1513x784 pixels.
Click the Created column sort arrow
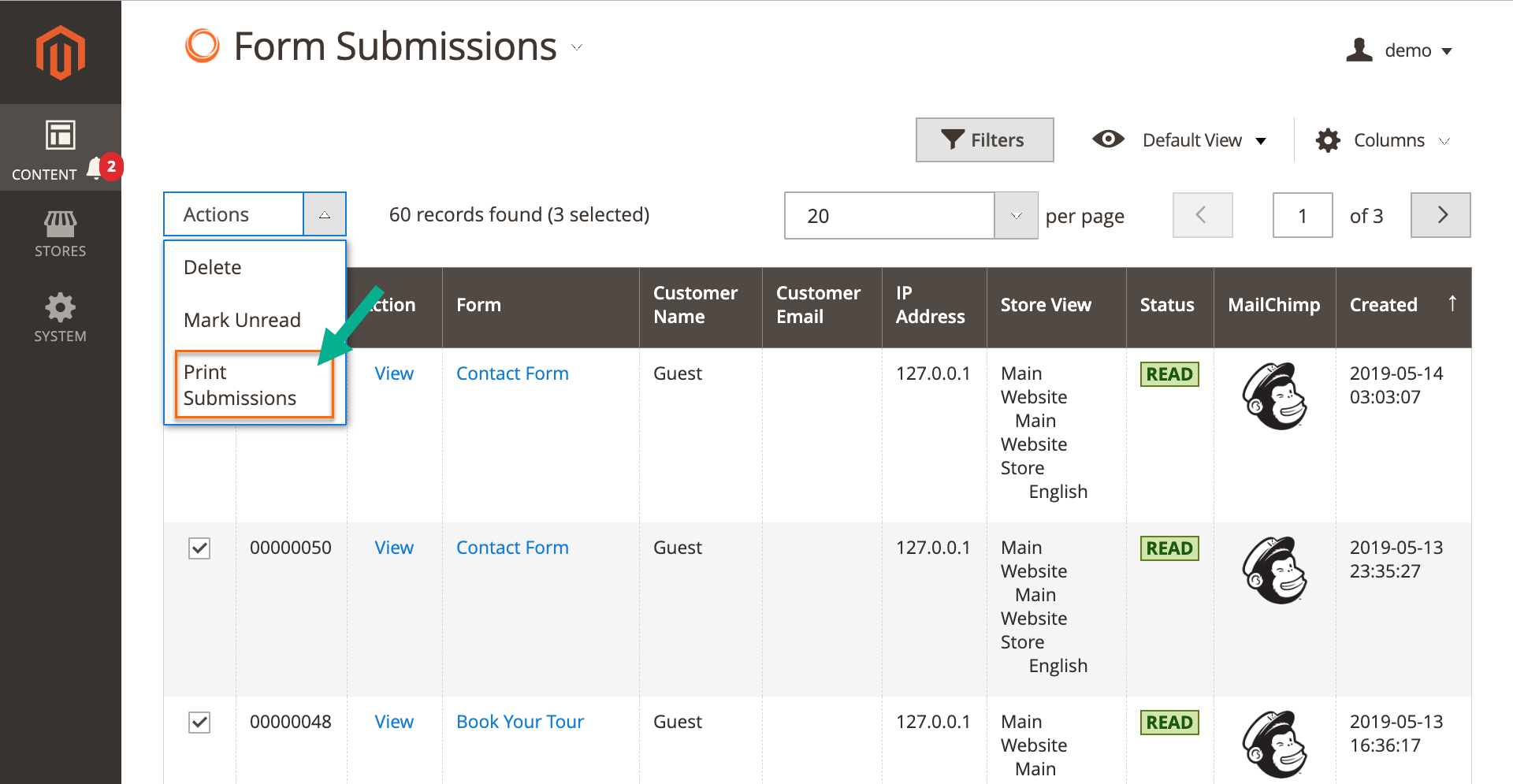1452,303
